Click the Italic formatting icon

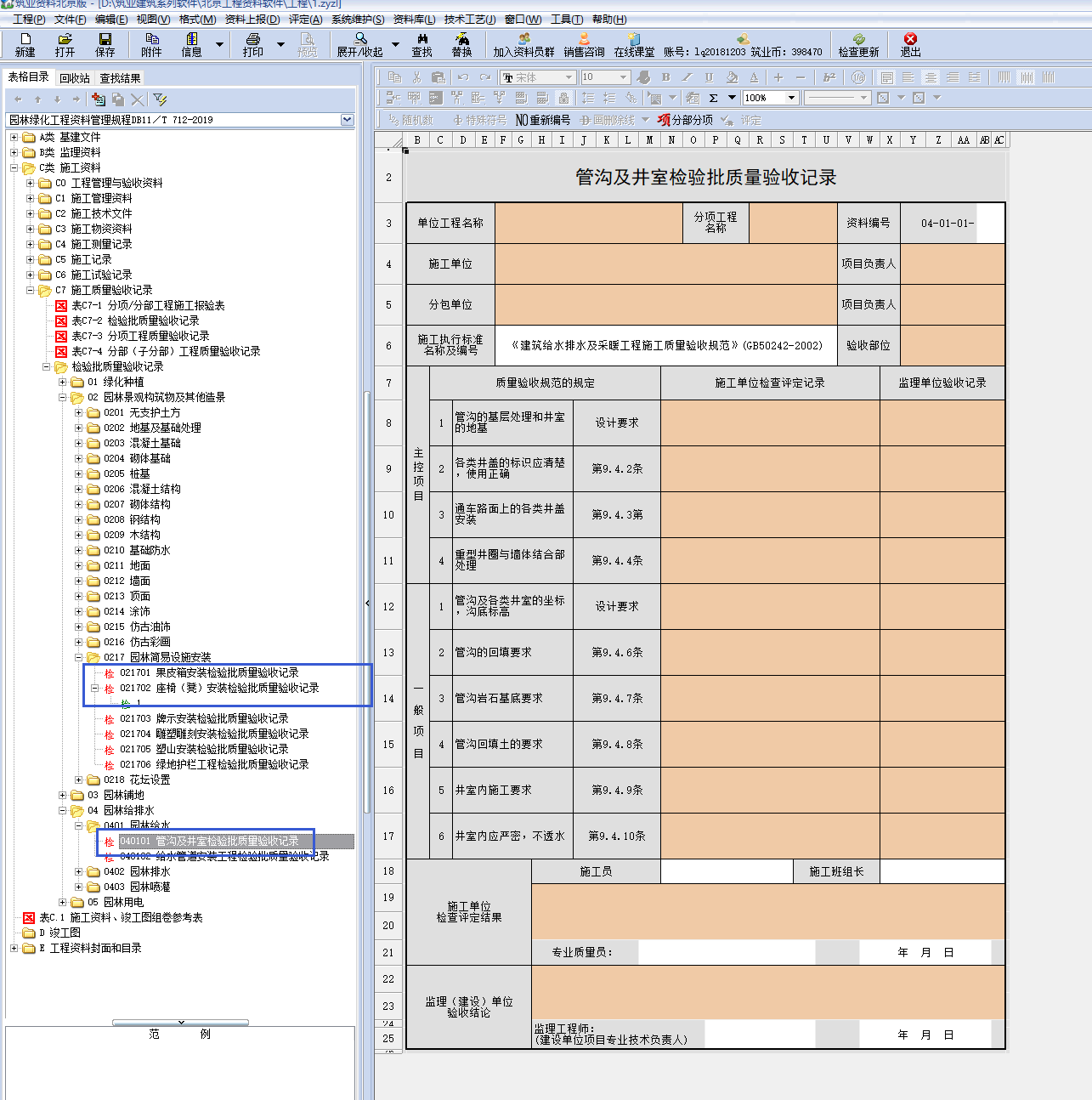(x=687, y=77)
